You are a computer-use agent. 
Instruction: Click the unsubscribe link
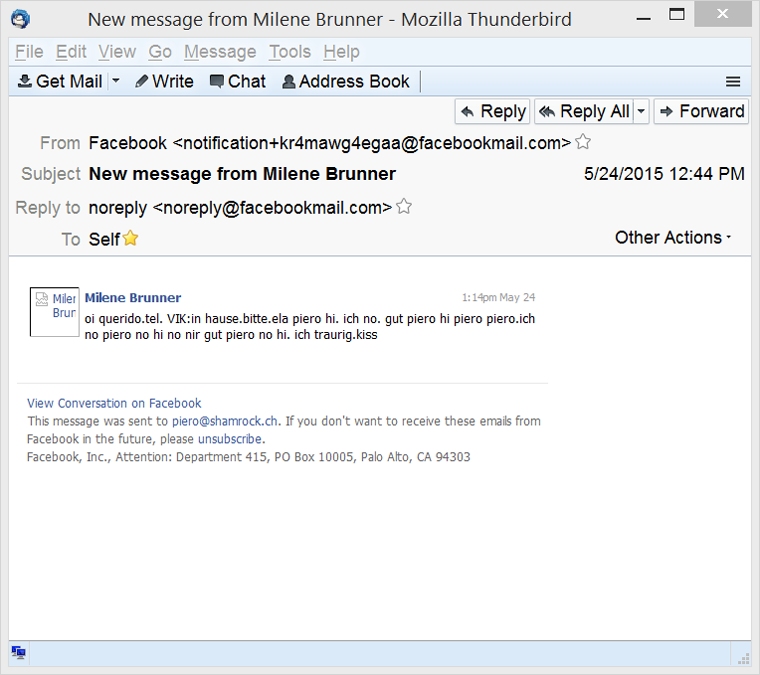[x=230, y=439]
